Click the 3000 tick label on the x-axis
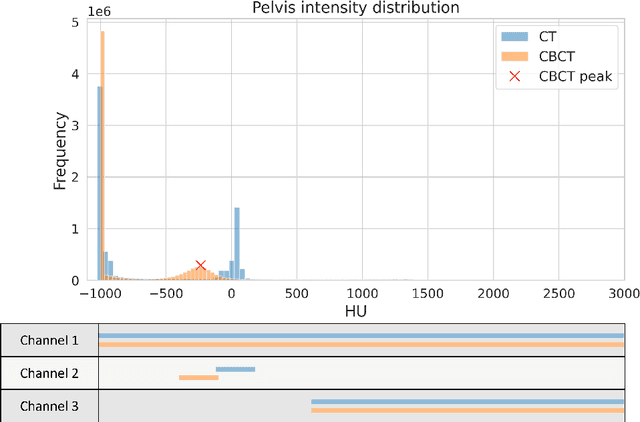The width and height of the screenshot is (640, 422). point(622,293)
